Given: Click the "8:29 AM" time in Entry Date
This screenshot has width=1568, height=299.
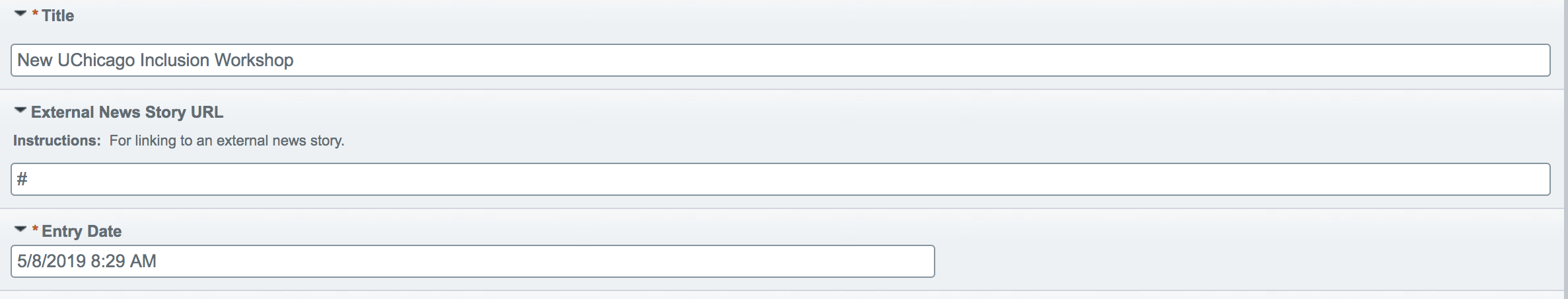Looking at the screenshot, I should (124, 261).
